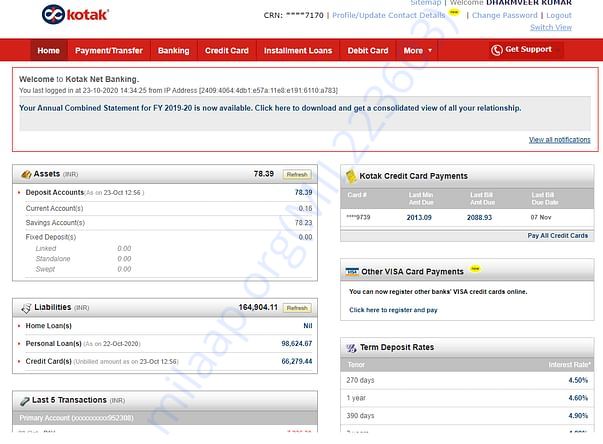Click the Kotak logo
Image resolution: width=603 pixels, height=444 pixels.
tap(75, 15)
